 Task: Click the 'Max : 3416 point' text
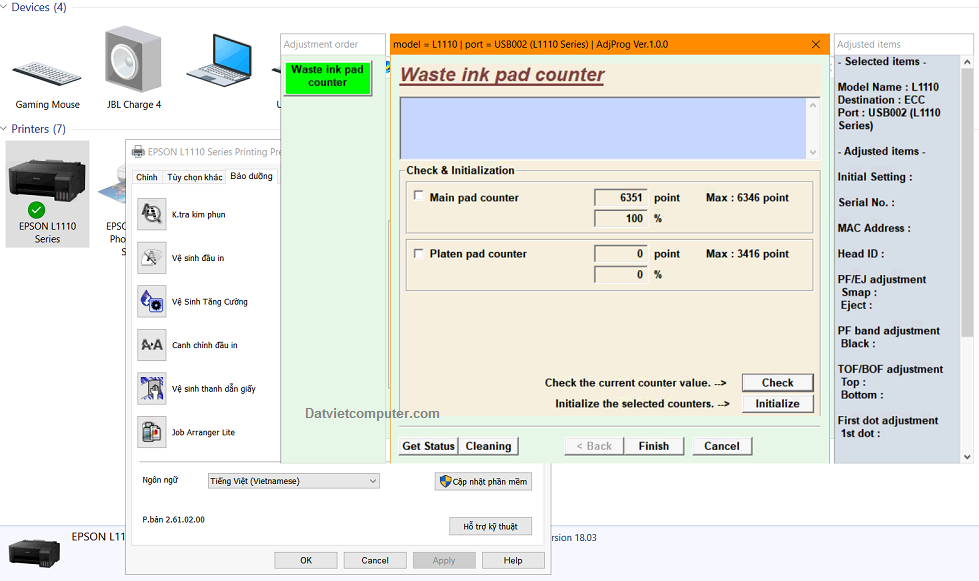(747, 254)
